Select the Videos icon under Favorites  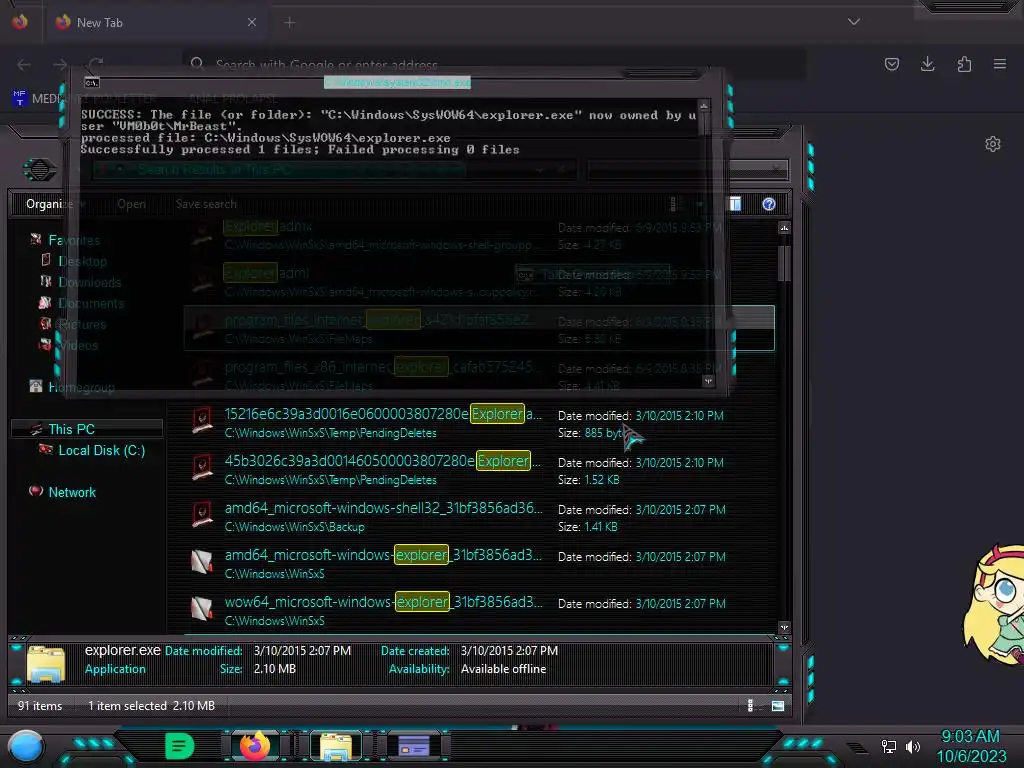click(45, 344)
